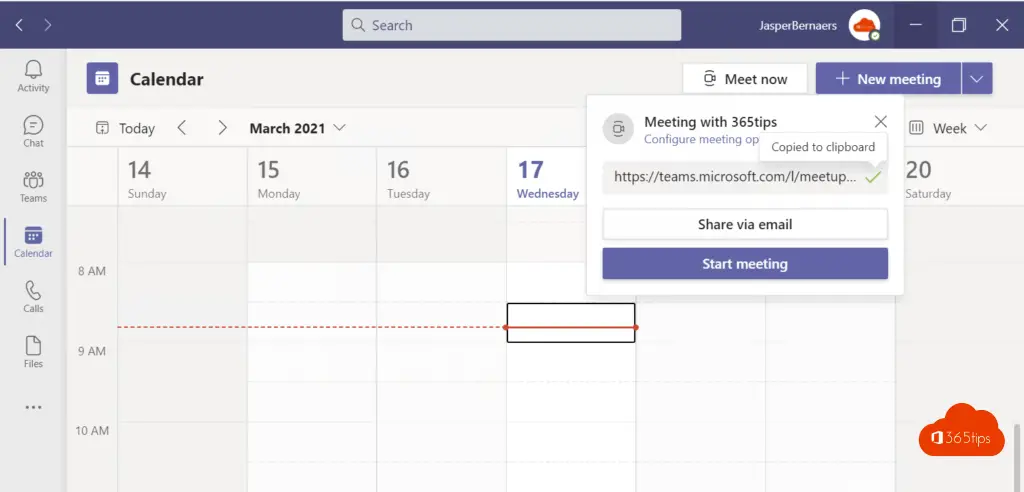The width and height of the screenshot is (1024, 492).
Task: Click Share via email button
Action: 745,224
